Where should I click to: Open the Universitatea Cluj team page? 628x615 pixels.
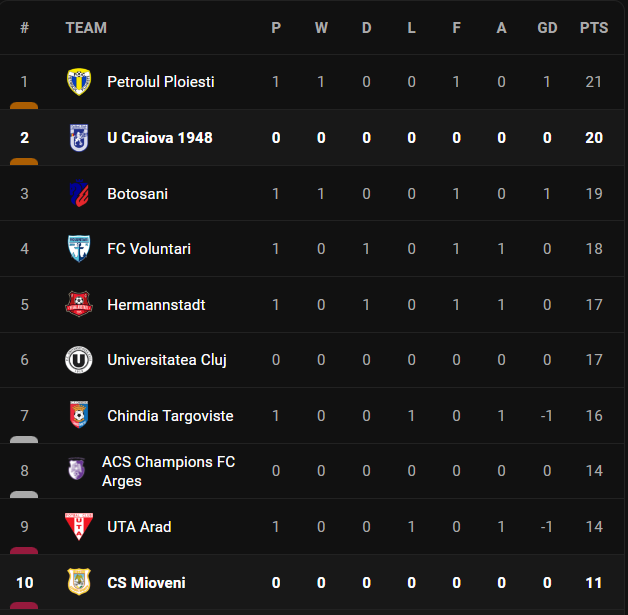(167, 360)
